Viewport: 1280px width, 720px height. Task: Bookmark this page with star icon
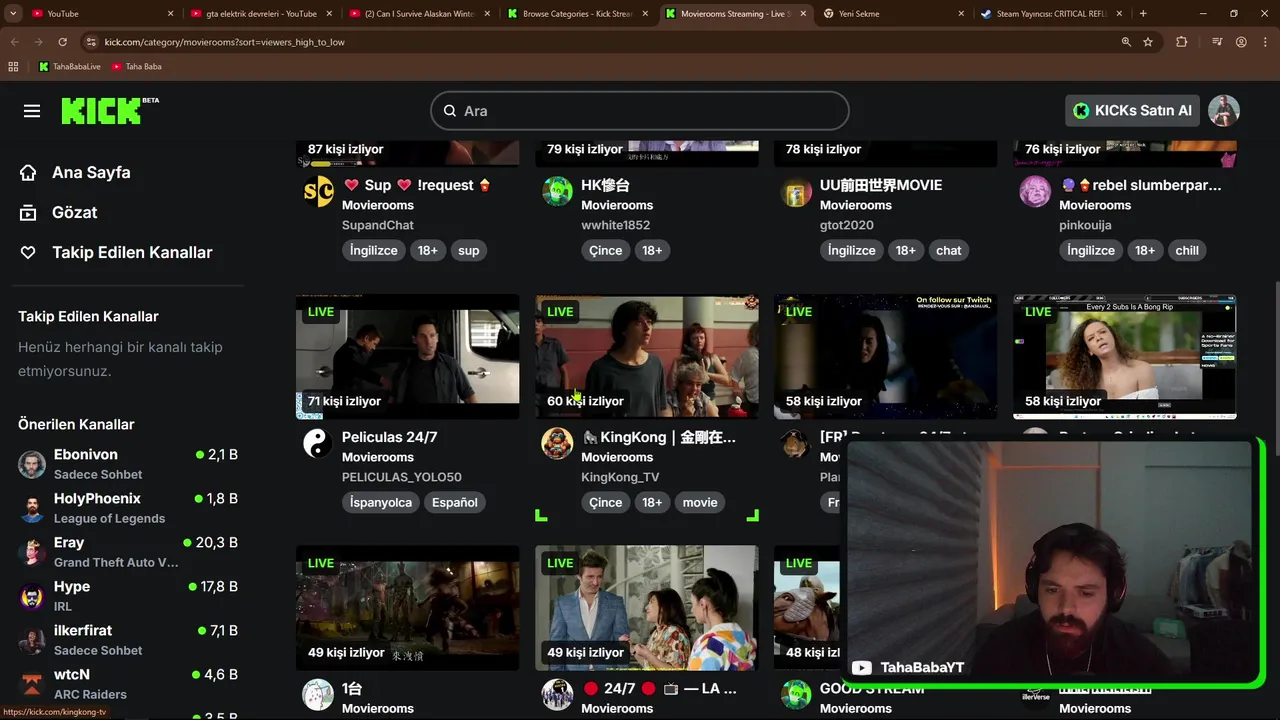click(1148, 42)
